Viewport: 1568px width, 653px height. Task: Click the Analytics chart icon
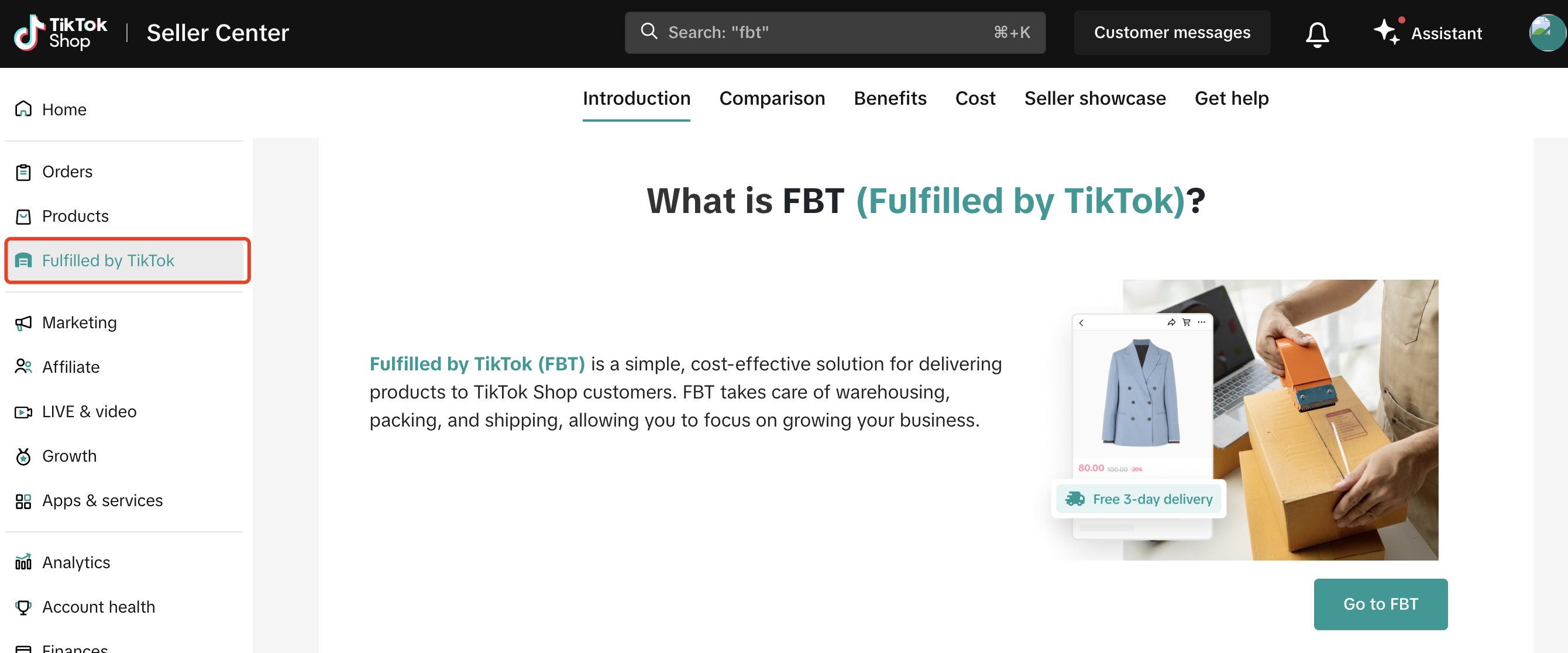point(23,562)
